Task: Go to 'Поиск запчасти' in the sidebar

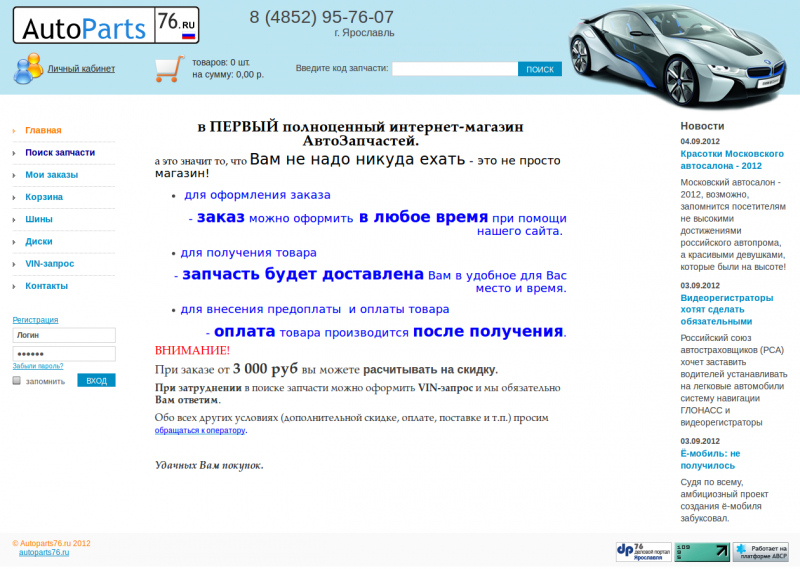Action: [x=60, y=152]
